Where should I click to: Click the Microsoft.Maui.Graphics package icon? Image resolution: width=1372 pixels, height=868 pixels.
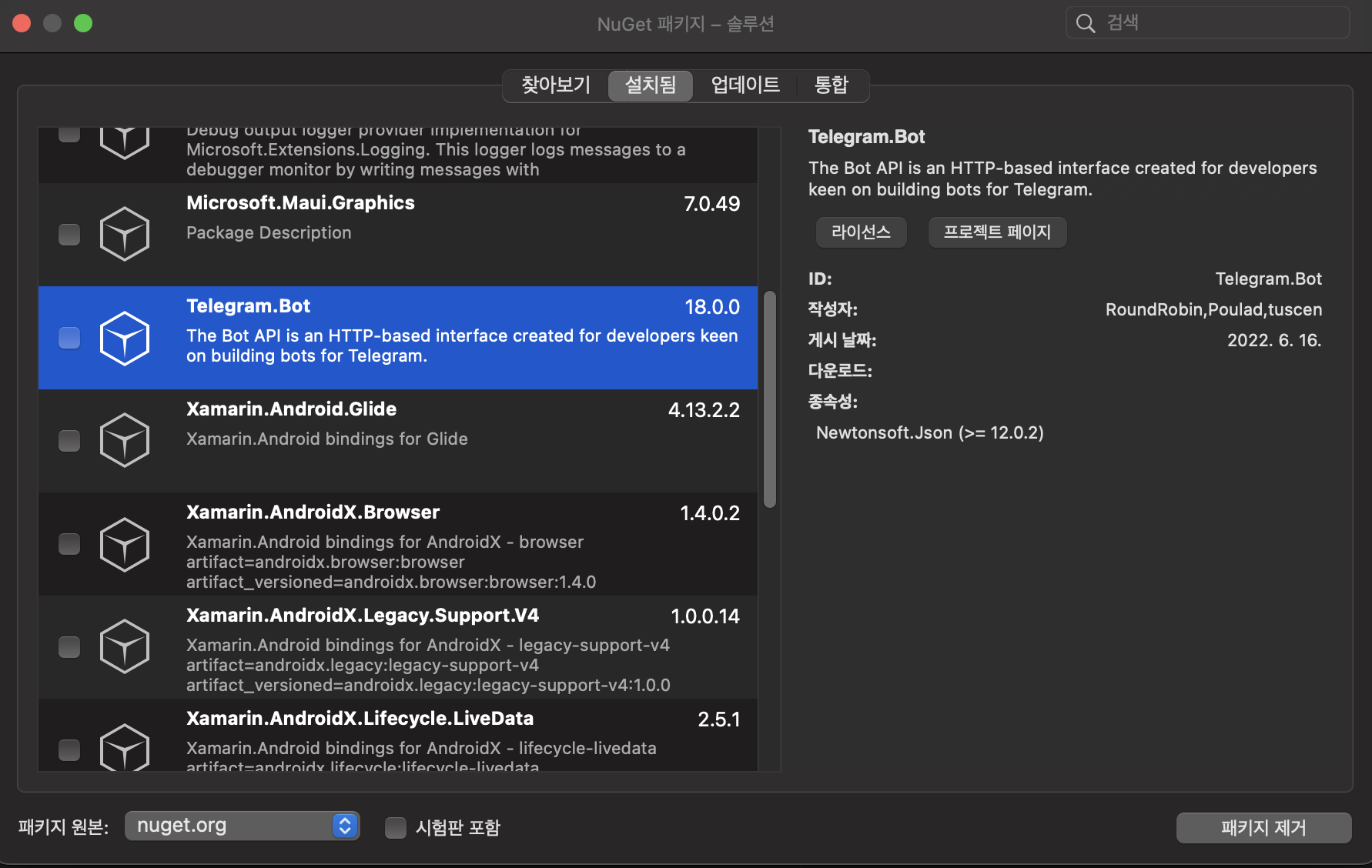point(125,234)
